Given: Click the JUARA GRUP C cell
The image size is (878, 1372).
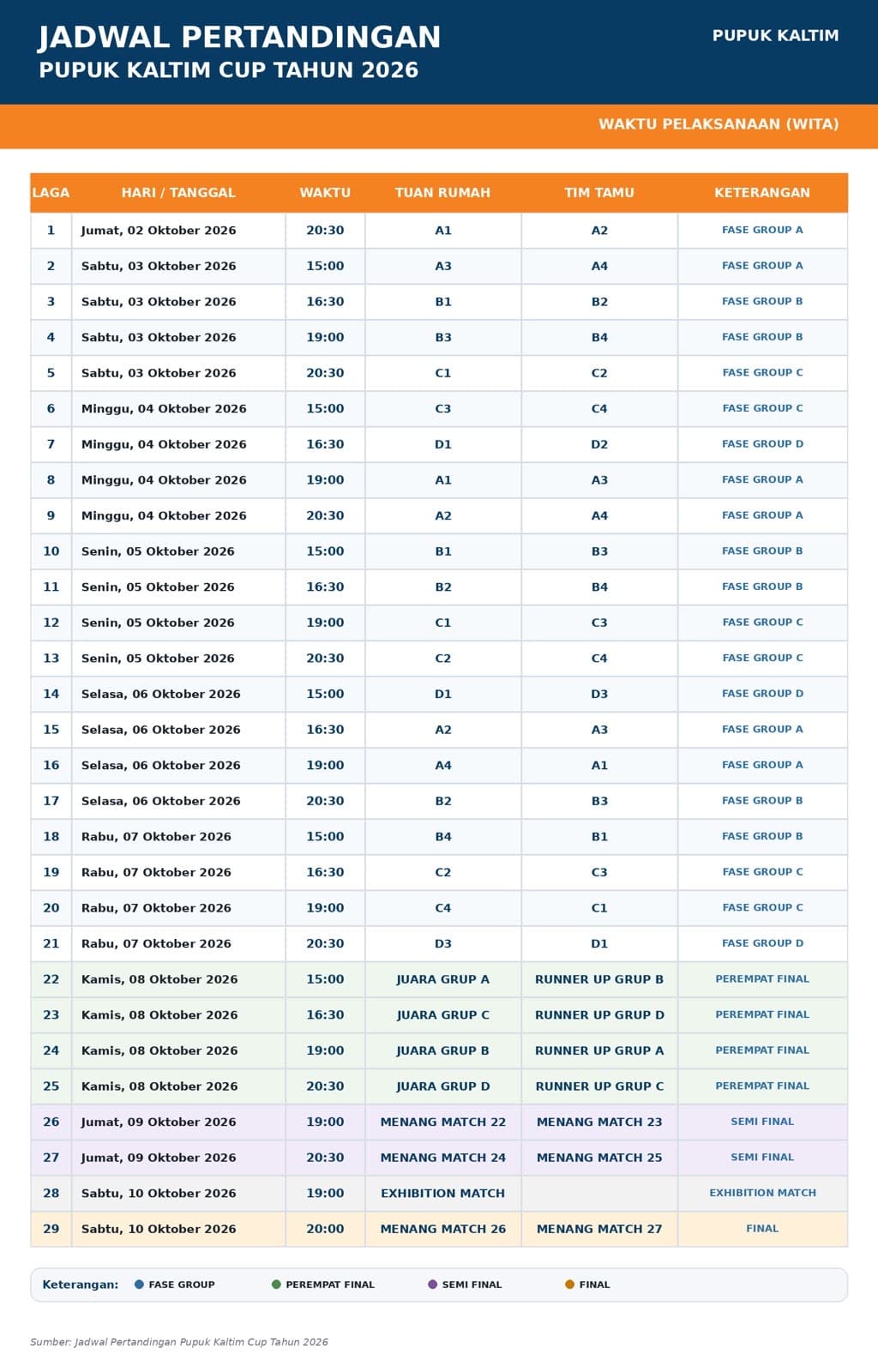Looking at the screenshot, I should 443,1015.
